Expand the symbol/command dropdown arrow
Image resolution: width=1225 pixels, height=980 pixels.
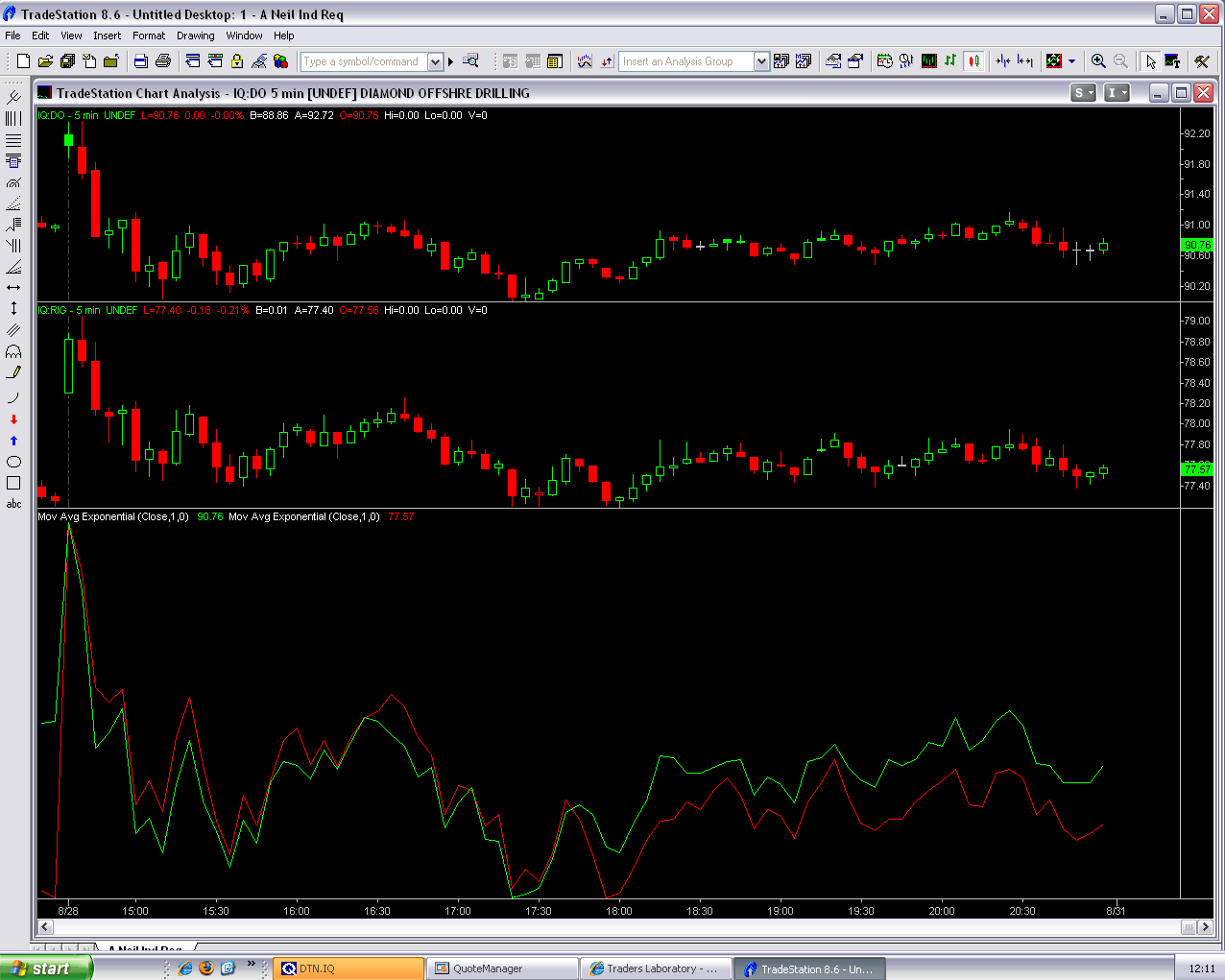pos(435,61)
